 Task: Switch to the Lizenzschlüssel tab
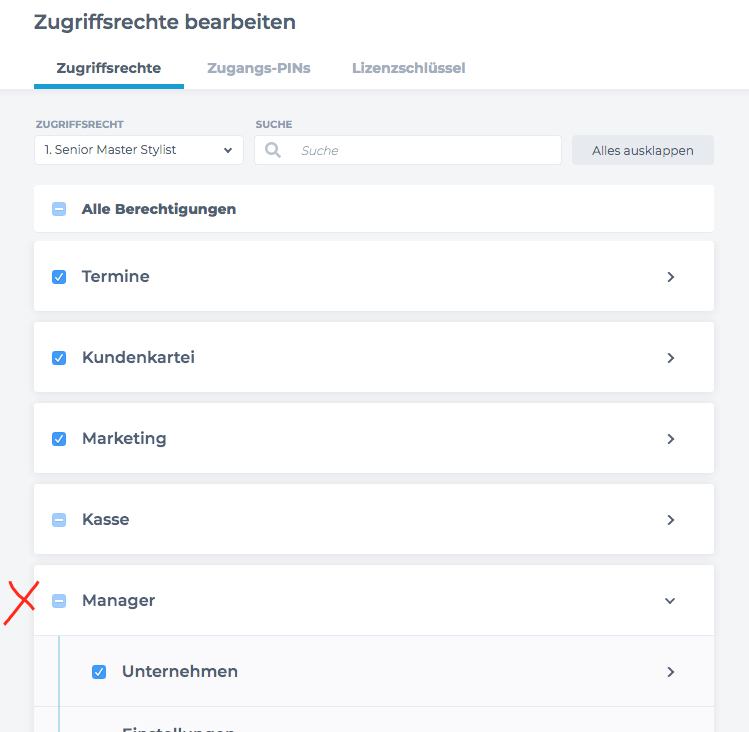(408, 68)
